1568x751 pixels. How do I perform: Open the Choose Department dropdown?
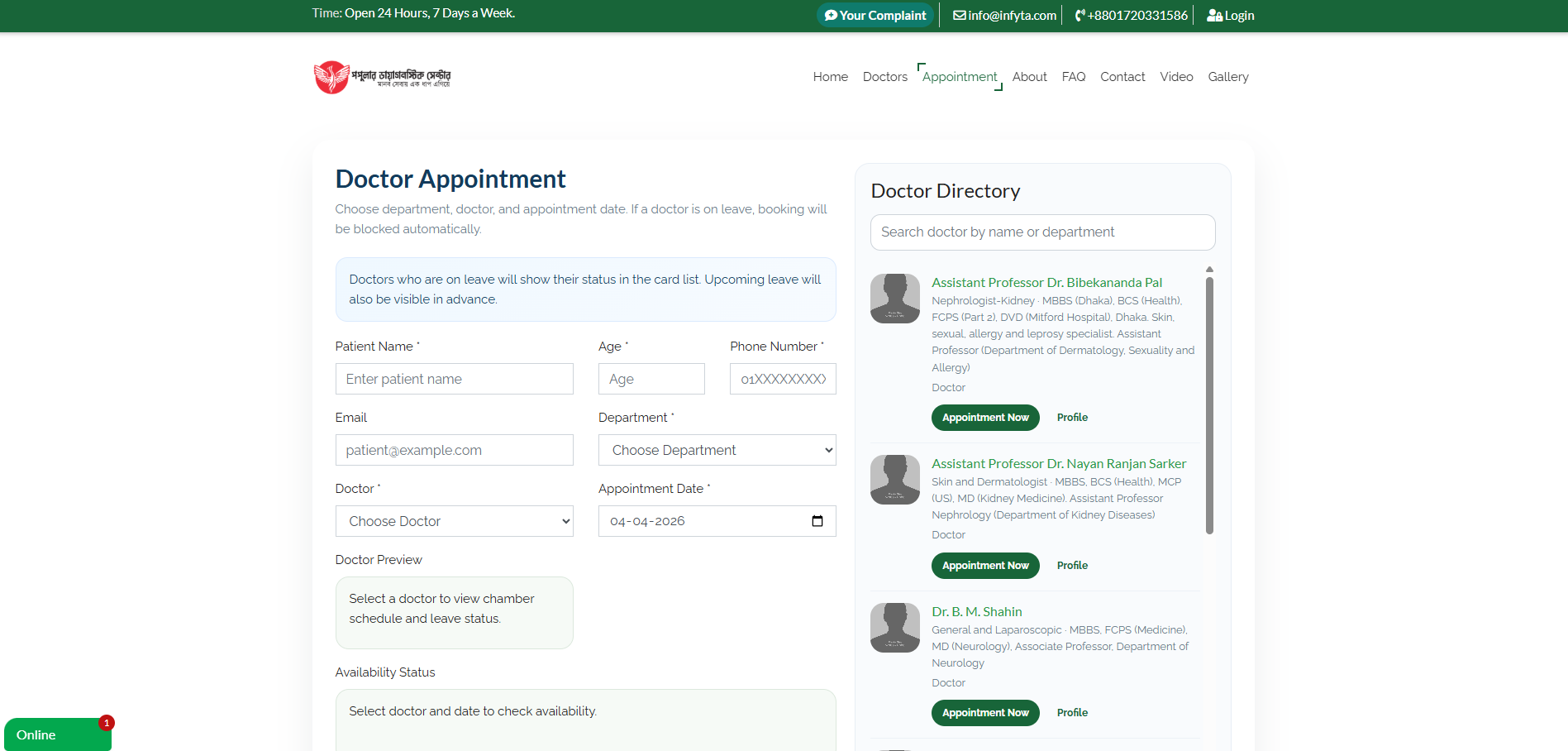tap(716, 450)
